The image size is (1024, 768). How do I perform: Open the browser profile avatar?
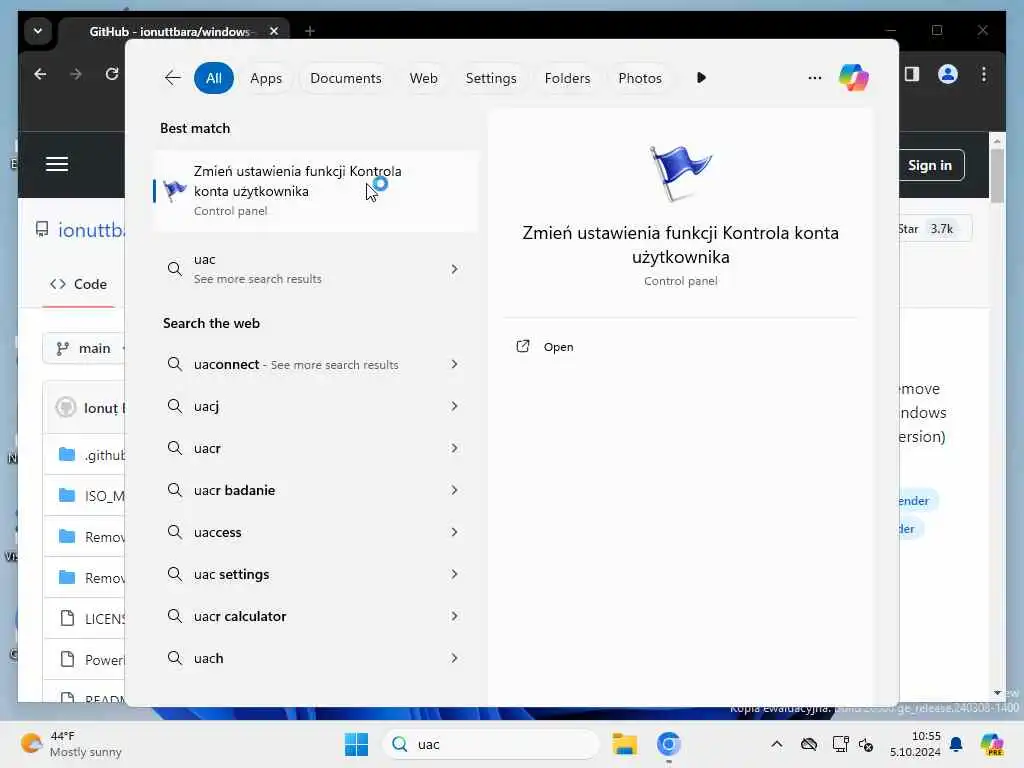pyautogui.click(x=948, y=74)
